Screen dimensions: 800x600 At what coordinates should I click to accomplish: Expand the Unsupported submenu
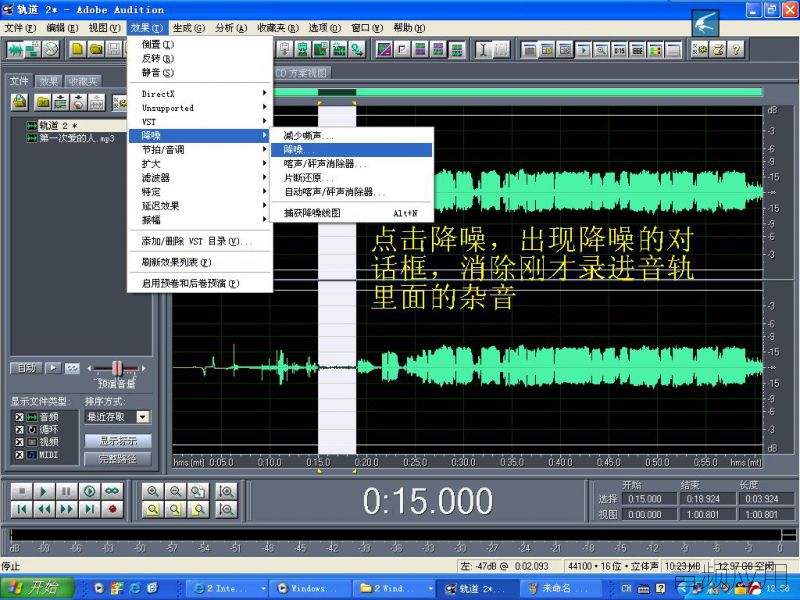point(199,108)
